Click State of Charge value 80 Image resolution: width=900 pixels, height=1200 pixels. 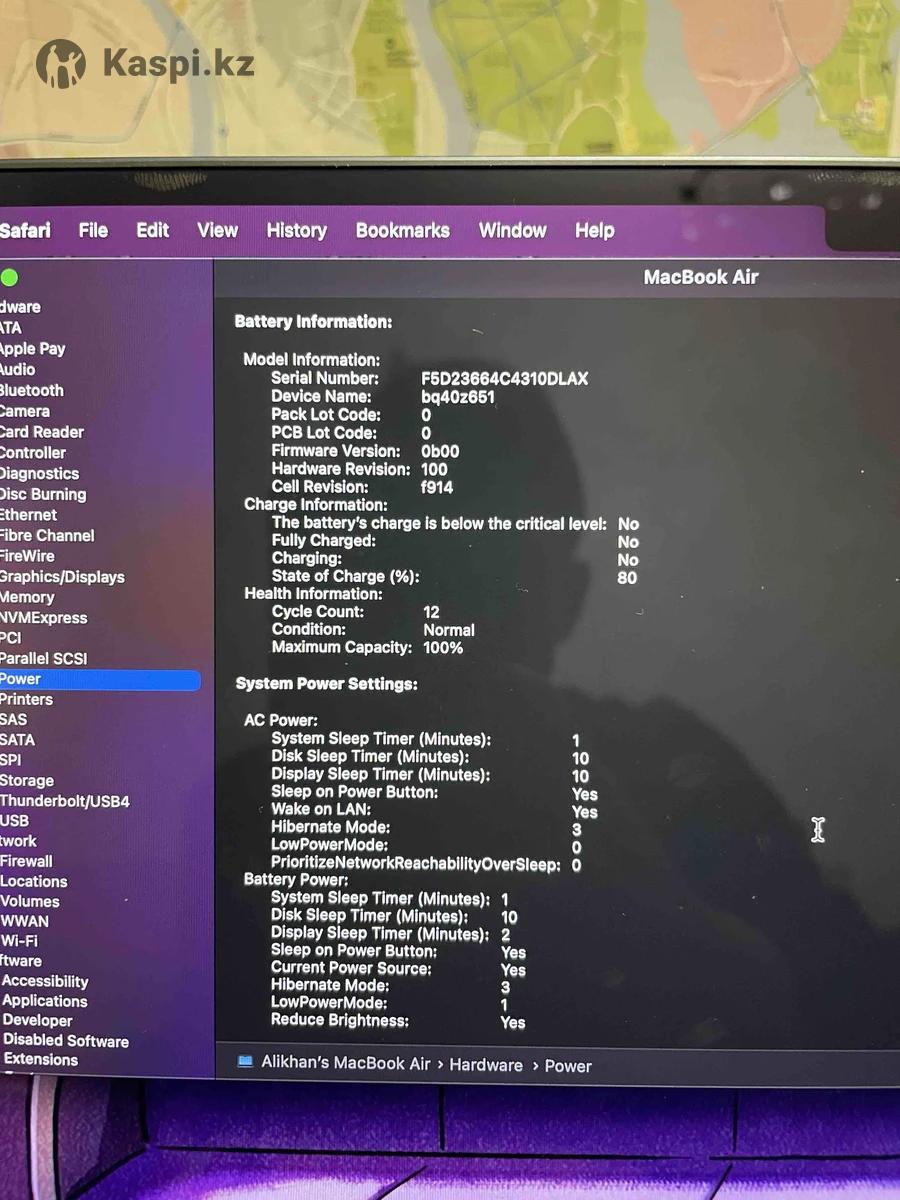tap(627, 578)
